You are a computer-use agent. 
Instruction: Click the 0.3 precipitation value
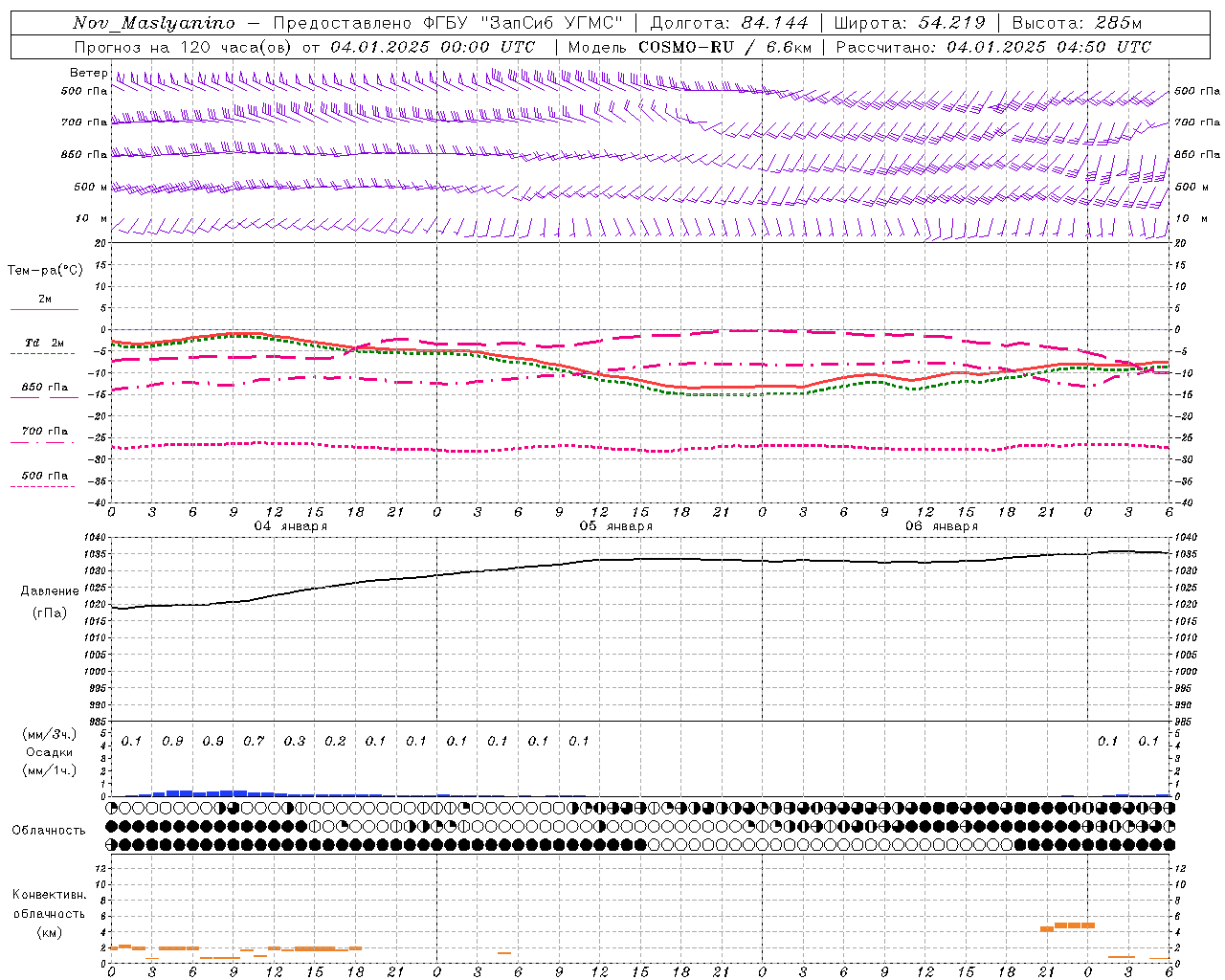pyautogui.click(x=294, y=741)
